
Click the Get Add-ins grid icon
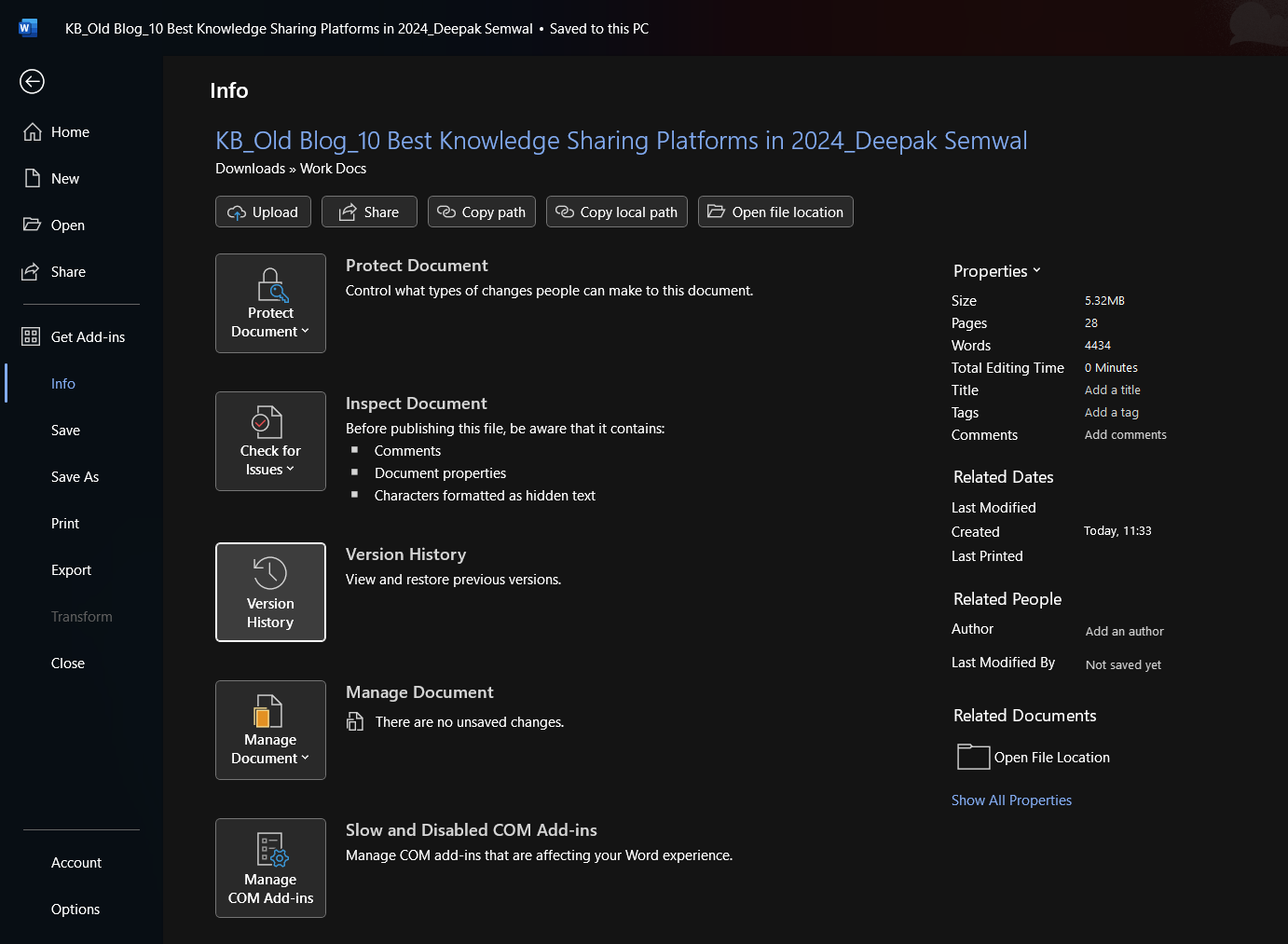(31, 336)
